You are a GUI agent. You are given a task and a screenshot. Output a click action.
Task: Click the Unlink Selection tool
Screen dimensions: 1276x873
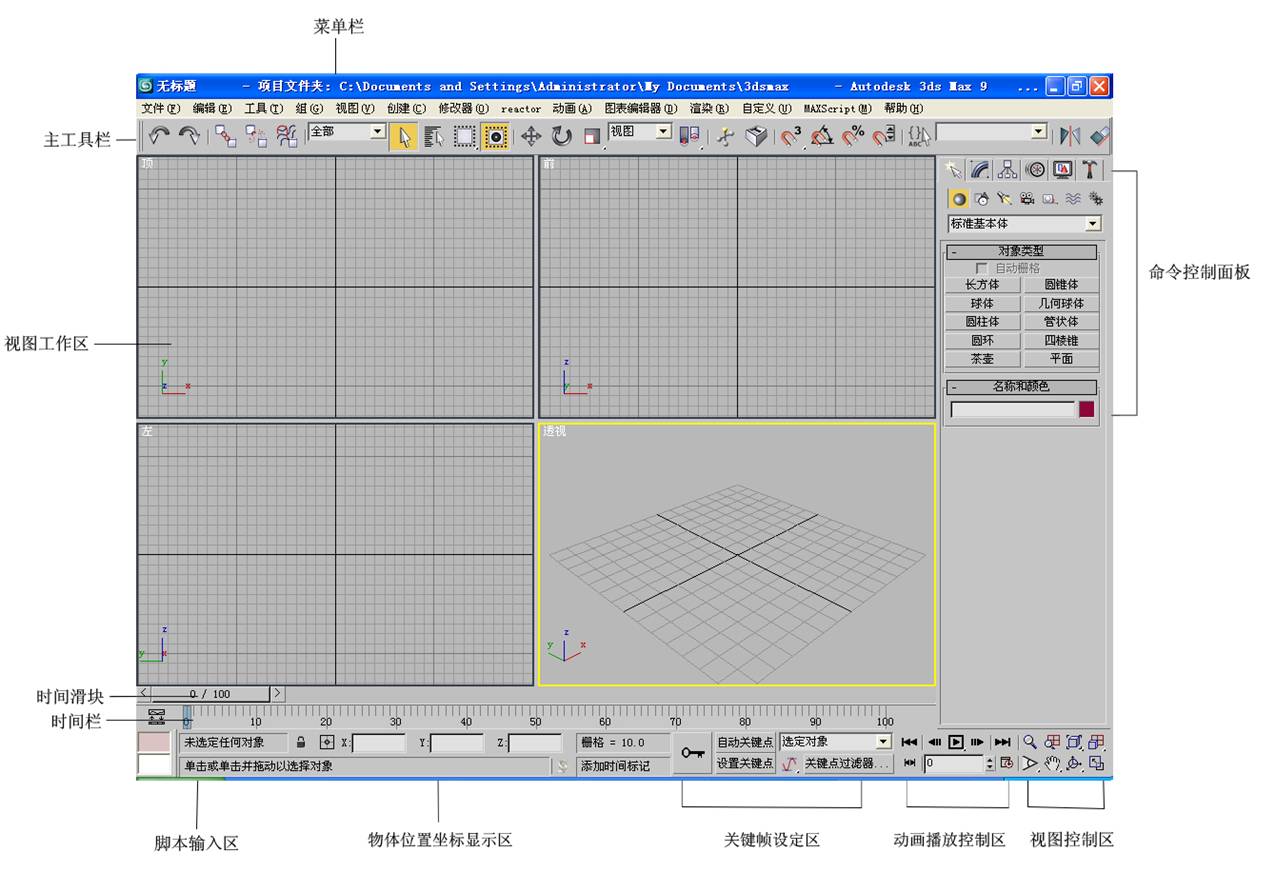pyautogui.click(x=256, y=137)
